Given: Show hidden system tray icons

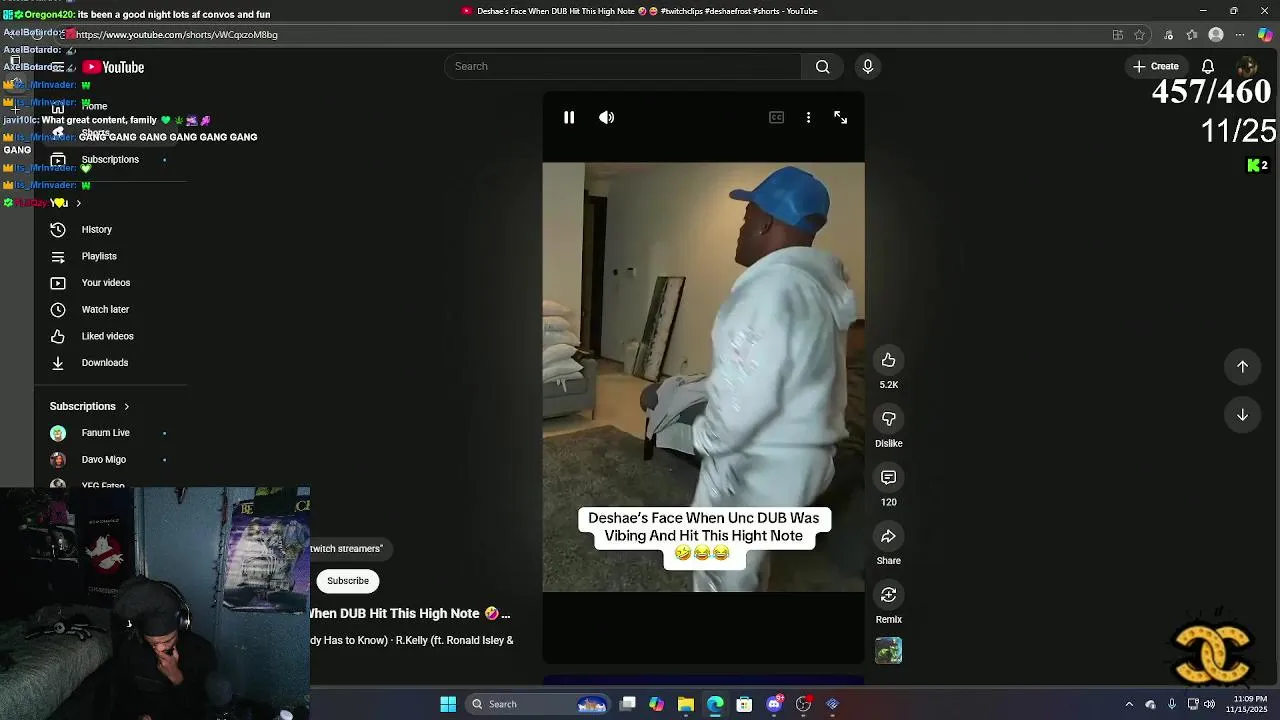Looking at the screenshot, I should [1129, 704].
